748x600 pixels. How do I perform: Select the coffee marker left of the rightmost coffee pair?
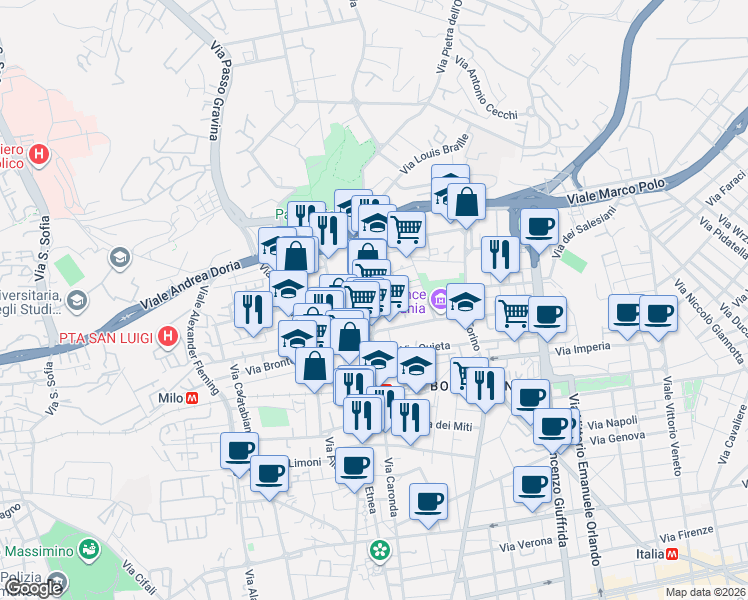pos(627,314)
